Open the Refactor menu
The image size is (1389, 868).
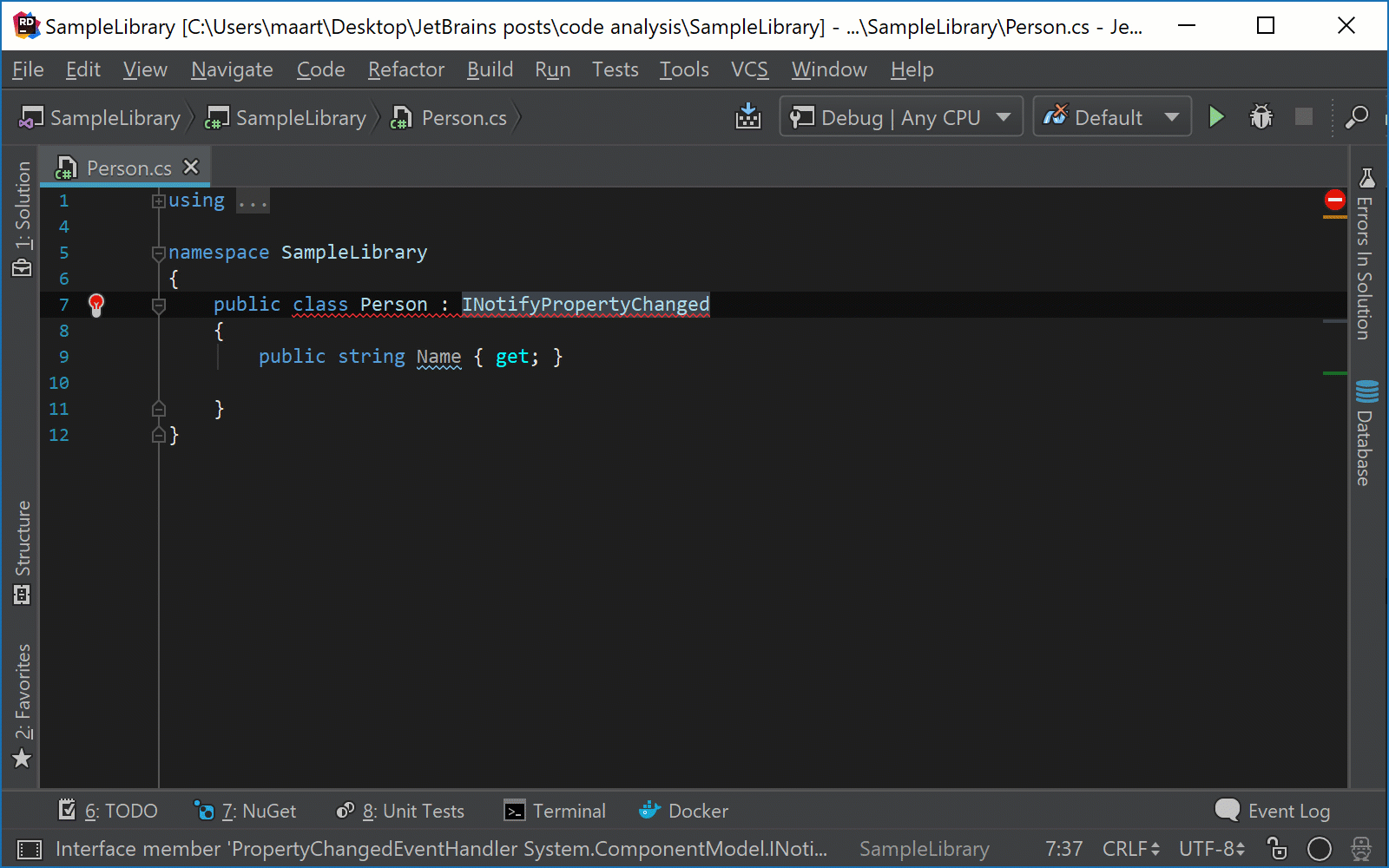(405, 69)
